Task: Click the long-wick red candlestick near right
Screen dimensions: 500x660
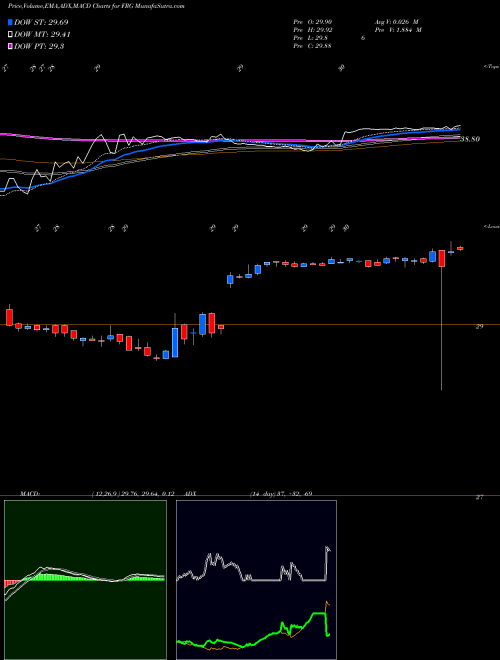Action: (x=441, y=258)
